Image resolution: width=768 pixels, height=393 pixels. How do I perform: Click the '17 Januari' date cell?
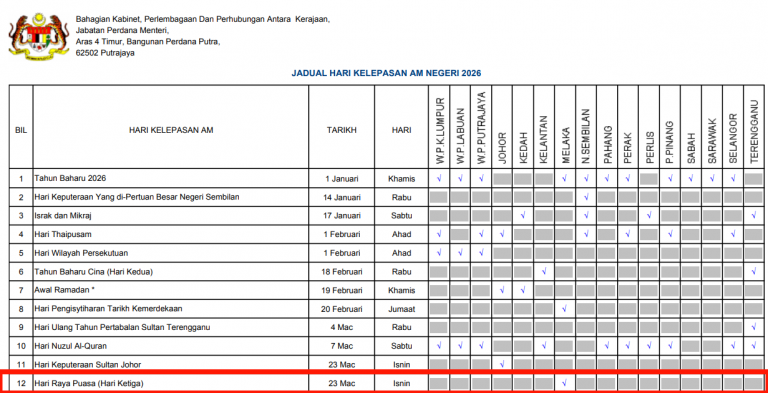[342, 216]
